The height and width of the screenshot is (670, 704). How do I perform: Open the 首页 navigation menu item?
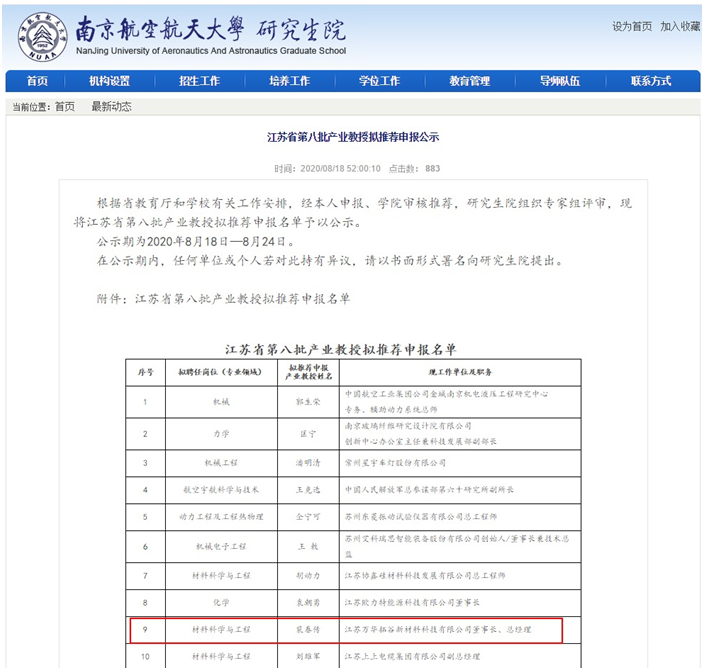(x=37, y=81)
